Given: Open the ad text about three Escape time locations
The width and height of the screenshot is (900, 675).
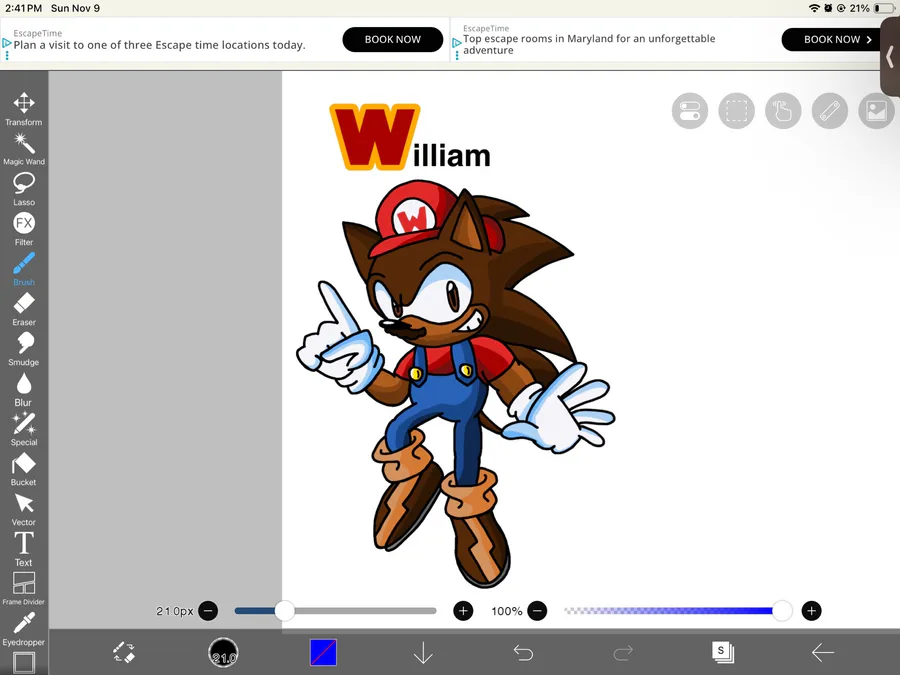Looking at the screenshot, I should point(160,45).
